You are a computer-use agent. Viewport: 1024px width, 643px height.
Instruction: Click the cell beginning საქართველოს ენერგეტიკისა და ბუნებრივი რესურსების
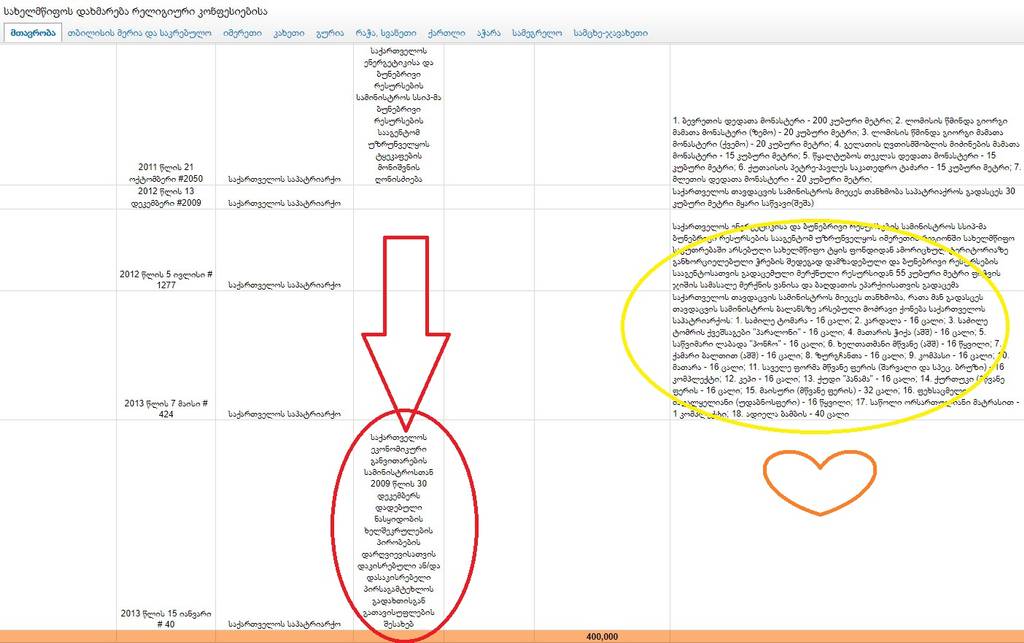[398, 115]
